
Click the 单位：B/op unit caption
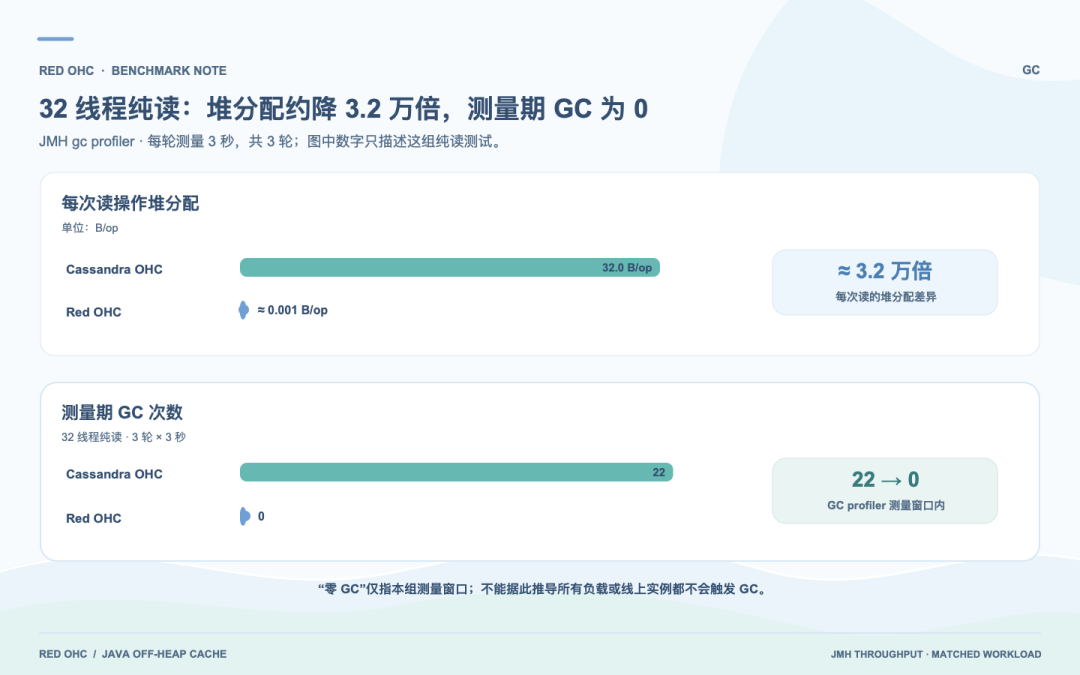(x=90, y=228)
